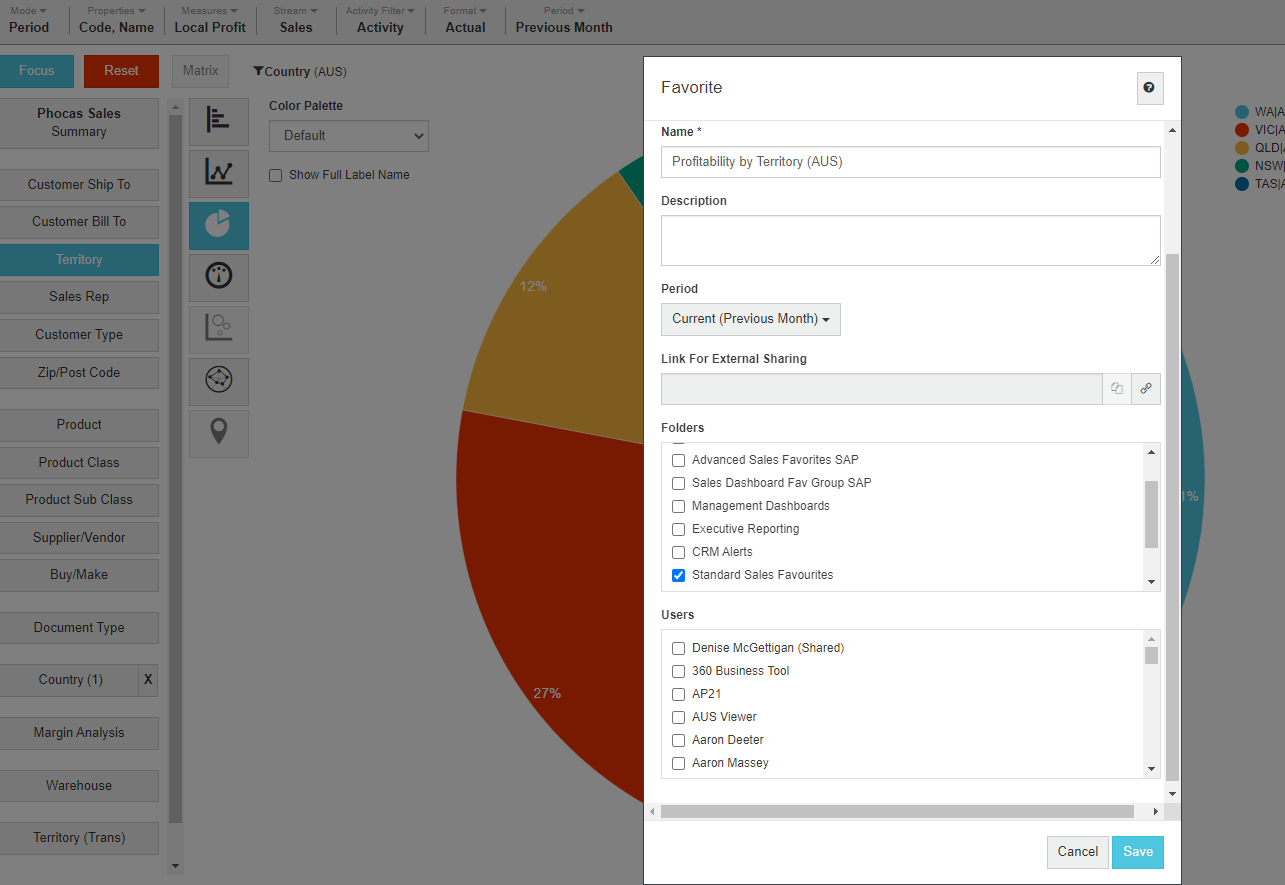1285x885 pixels.
Task: Select Supplier/Vendor dimension
Action: pyautogui.click(x=79, y=538)
